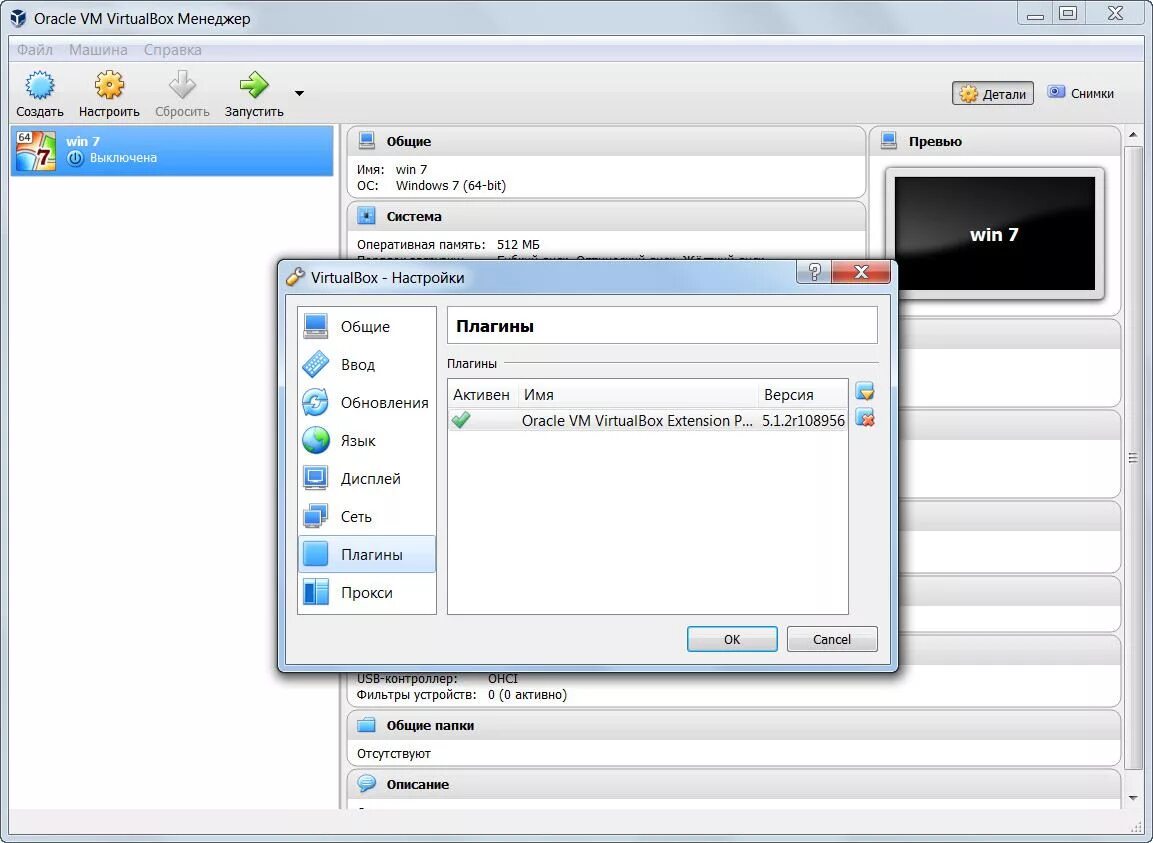The image size is (1153, 843).
Task: Close the VirtualBox settings dialog
Action: [x=860, y=272]
